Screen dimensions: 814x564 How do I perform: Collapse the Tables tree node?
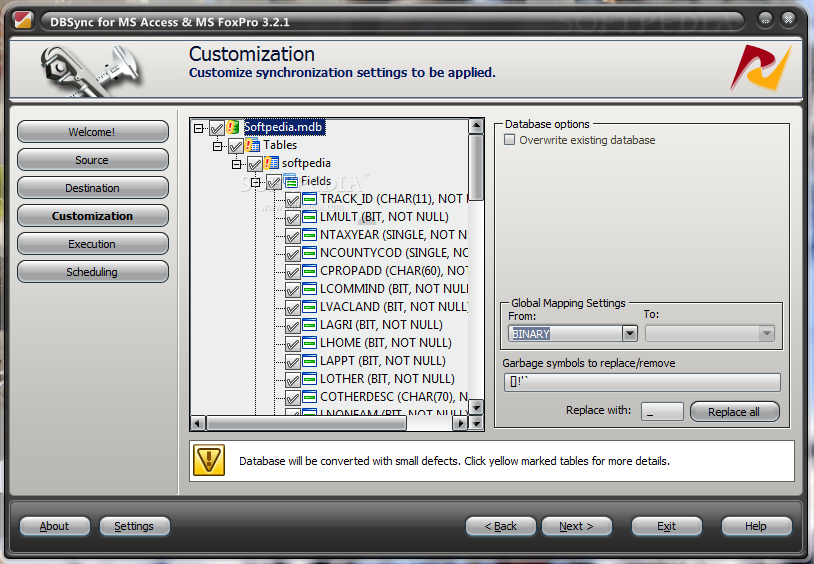[x=218, y=146]
